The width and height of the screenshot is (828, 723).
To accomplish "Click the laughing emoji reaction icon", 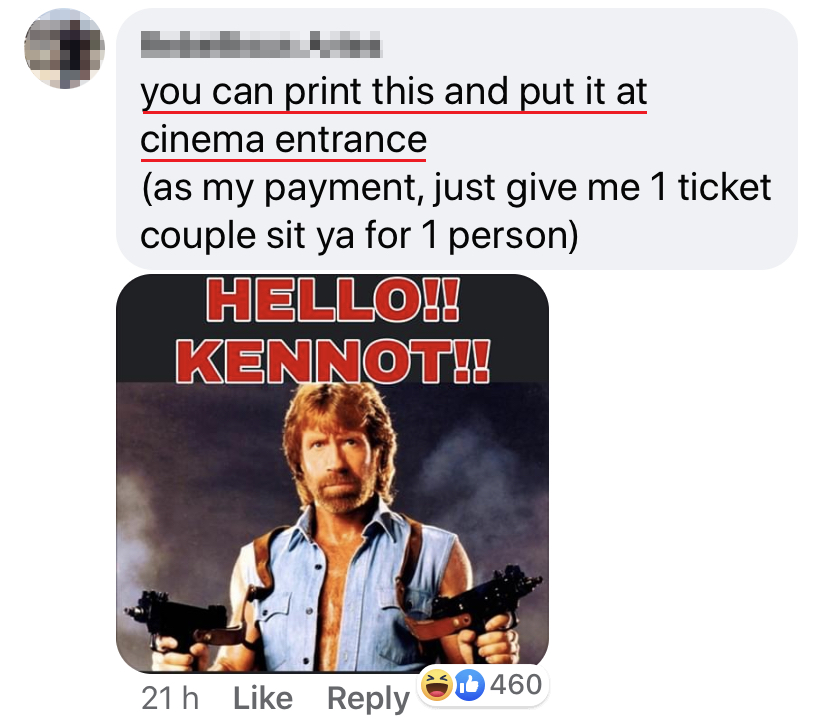I will pos(437,685).
